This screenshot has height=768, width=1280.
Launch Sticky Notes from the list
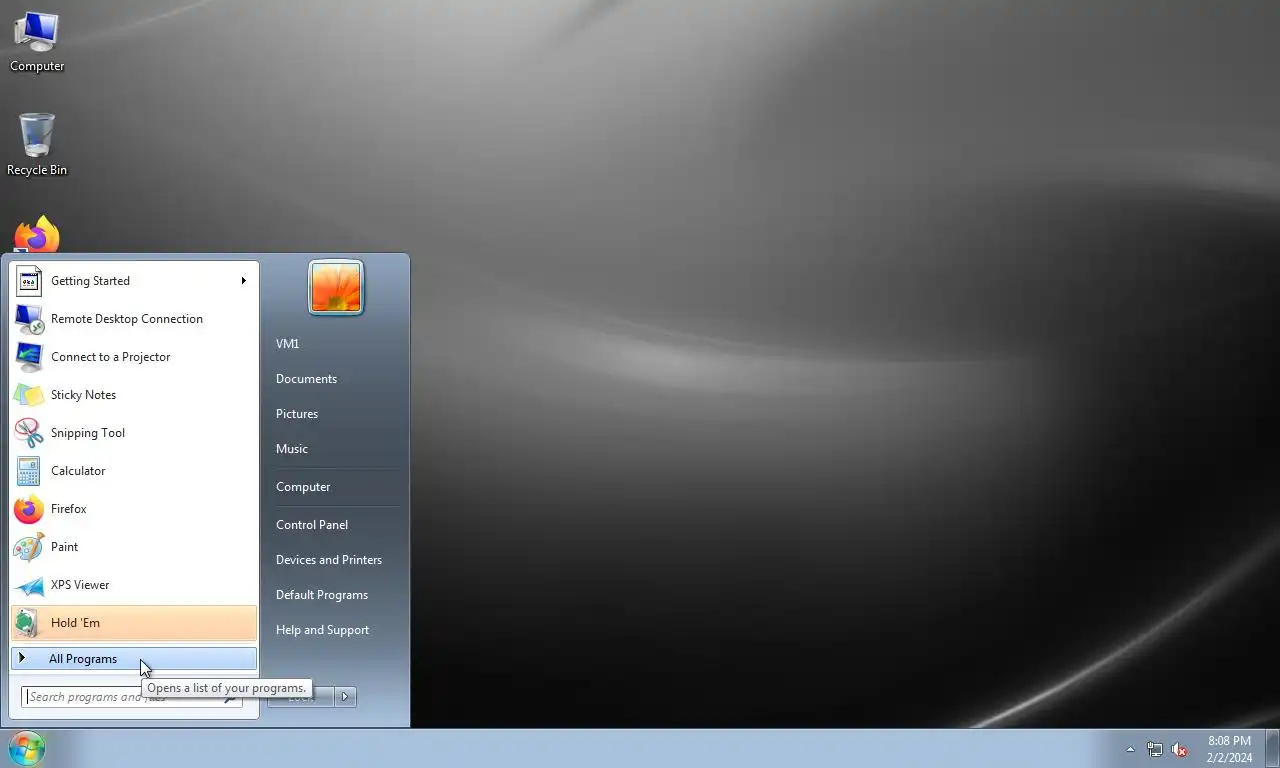click(134, 395)
